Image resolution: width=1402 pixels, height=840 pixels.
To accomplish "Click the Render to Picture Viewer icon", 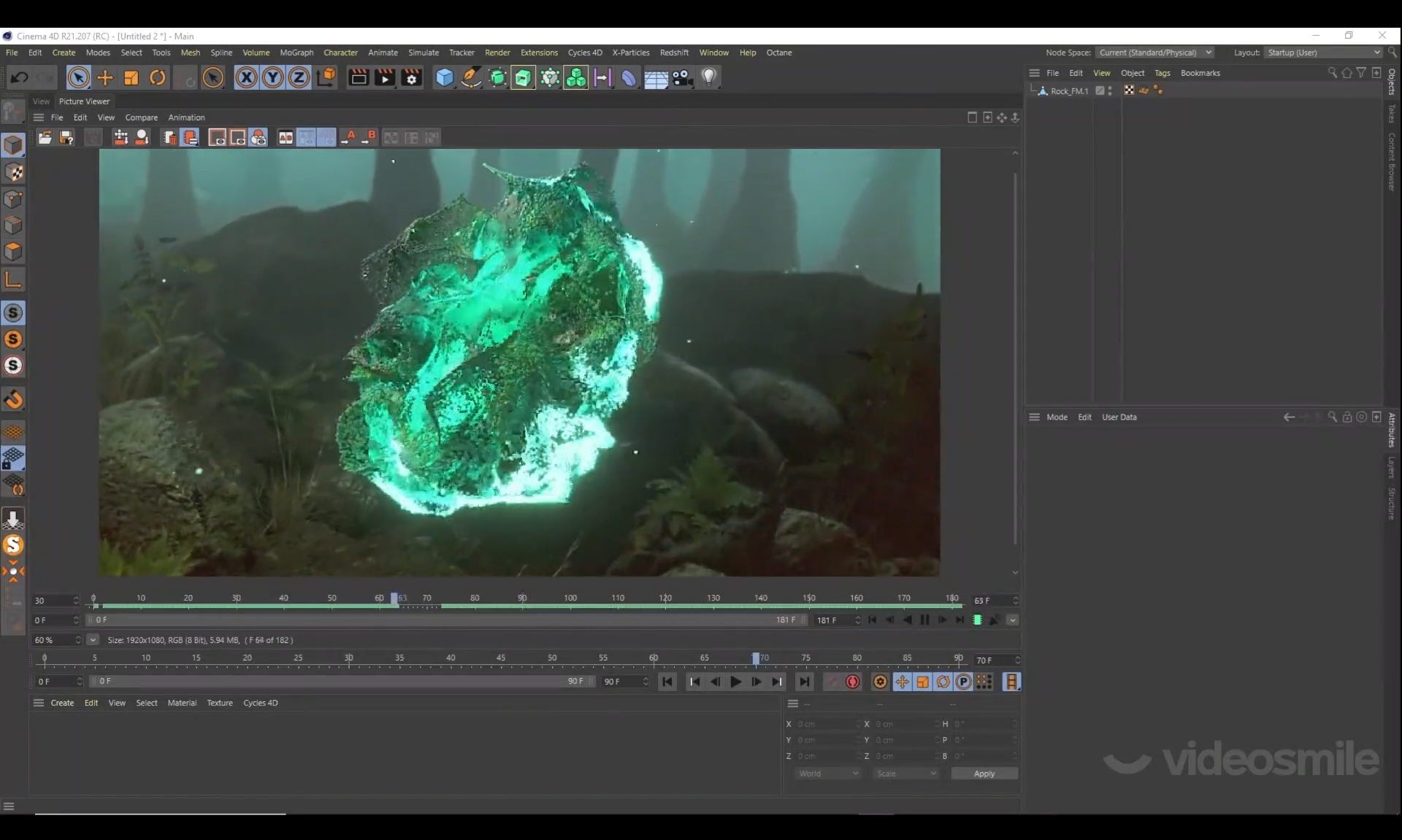I will [385, 77].
